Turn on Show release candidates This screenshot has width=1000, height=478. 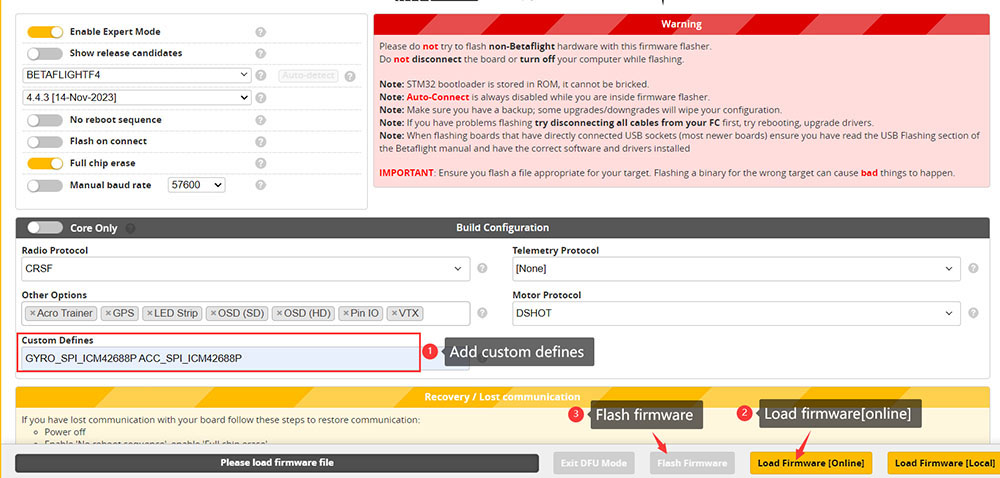click(44, 53)
